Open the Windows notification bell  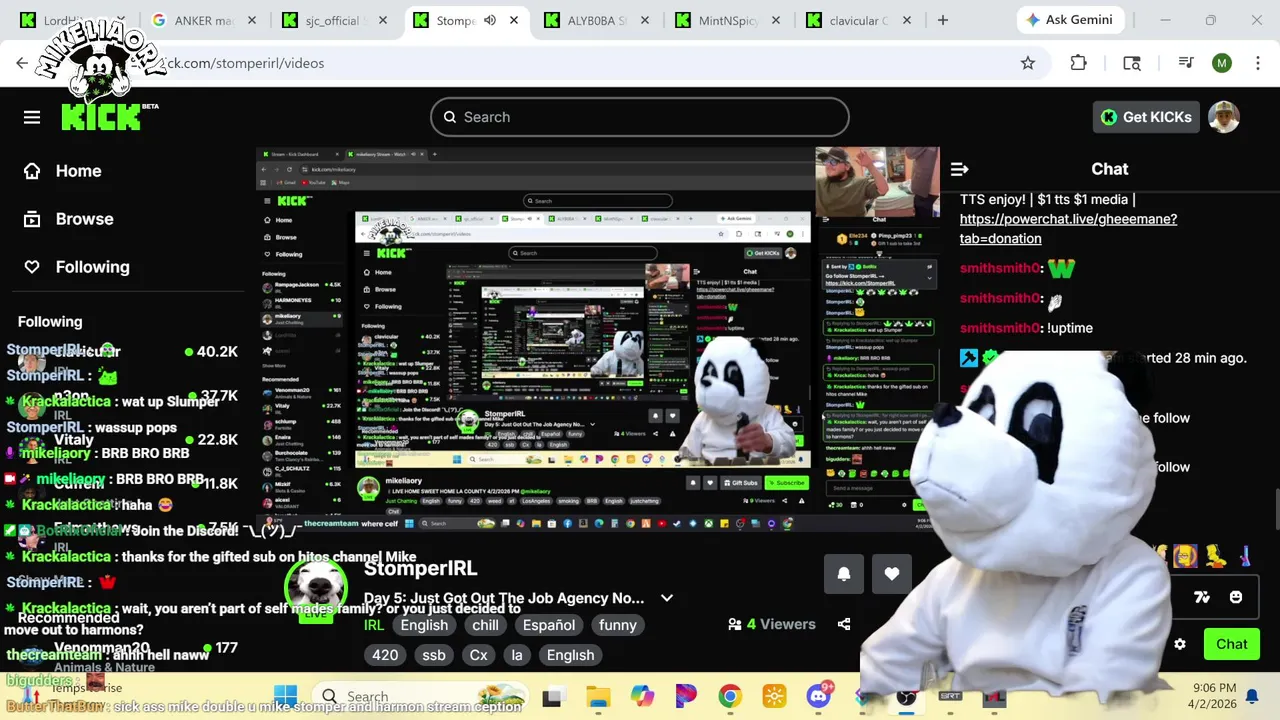[1252, 696]
